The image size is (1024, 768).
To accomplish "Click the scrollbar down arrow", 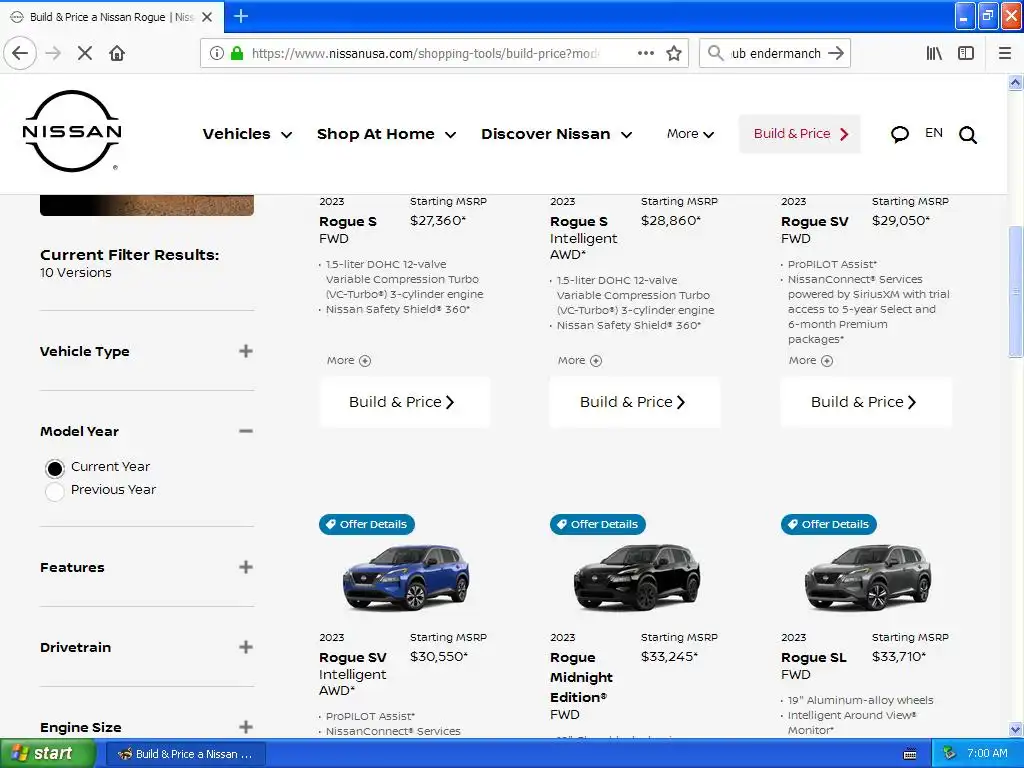I will [x=1015, y=729].
